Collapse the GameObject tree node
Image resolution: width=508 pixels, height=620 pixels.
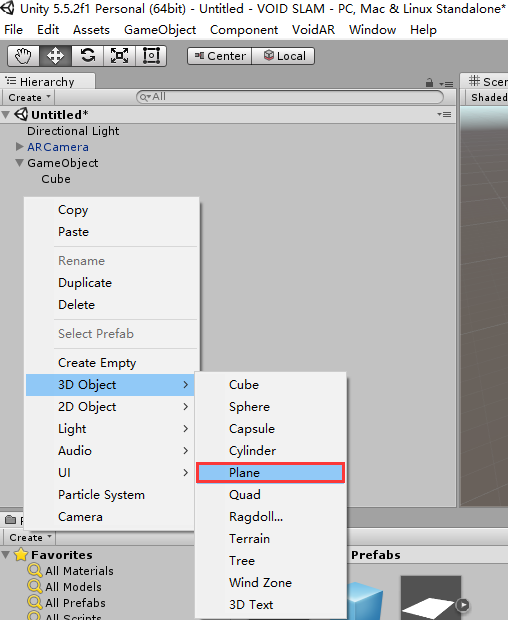(19, 163)
